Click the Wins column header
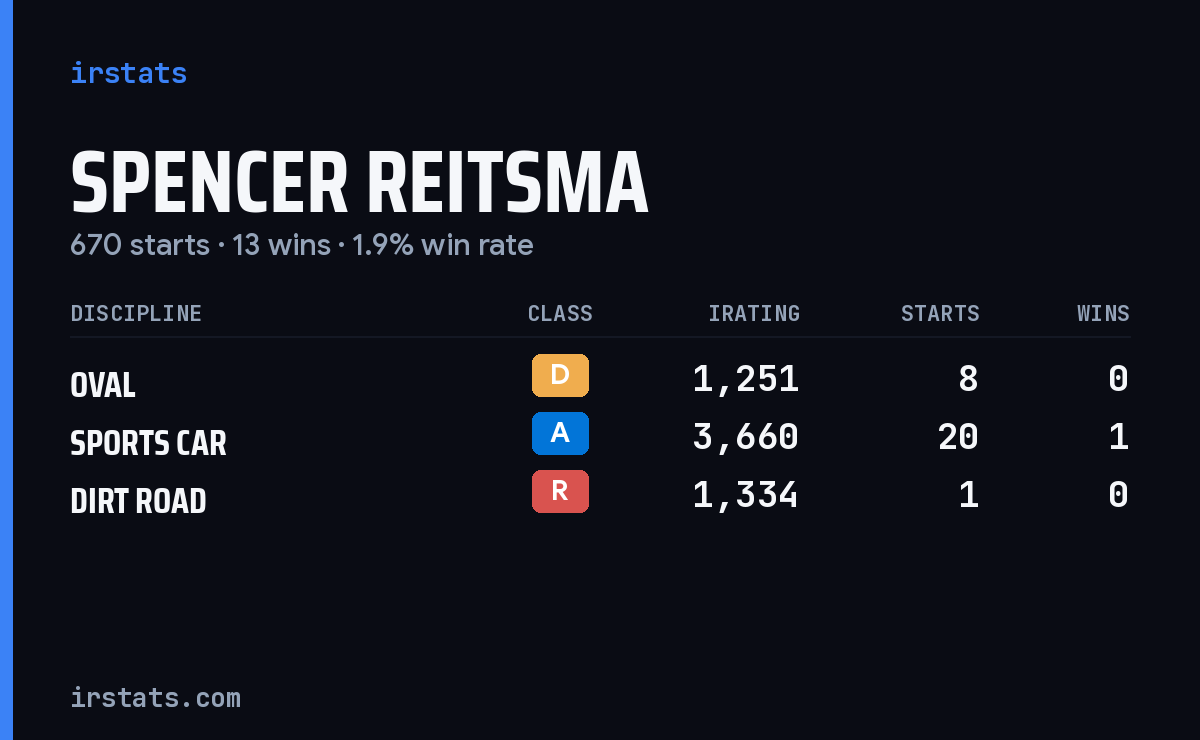 (1103, 314)
